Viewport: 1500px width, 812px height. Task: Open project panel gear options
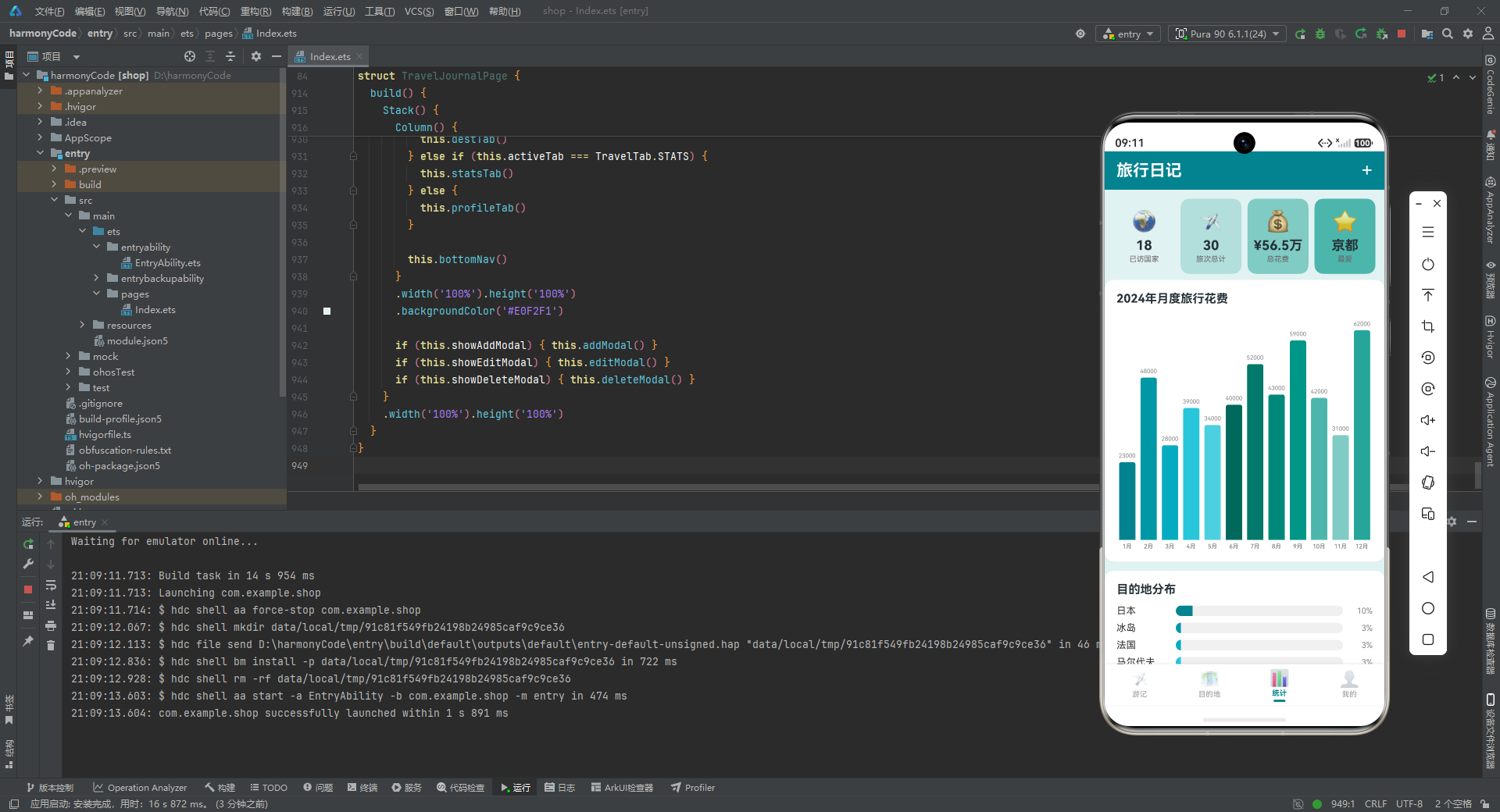256,56
